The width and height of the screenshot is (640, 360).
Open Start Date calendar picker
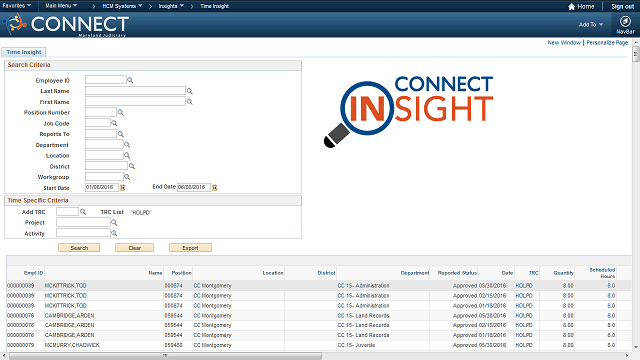click(x=122, y=187)
